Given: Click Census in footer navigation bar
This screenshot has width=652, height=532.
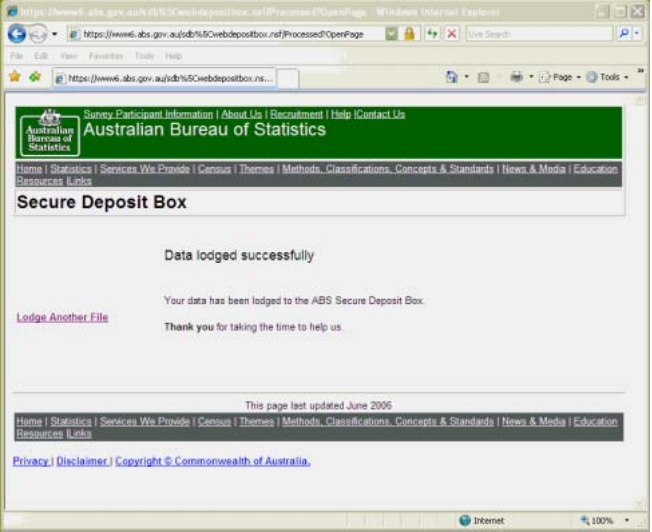Looking at the screenshot, I should click(x=214, y=422).
